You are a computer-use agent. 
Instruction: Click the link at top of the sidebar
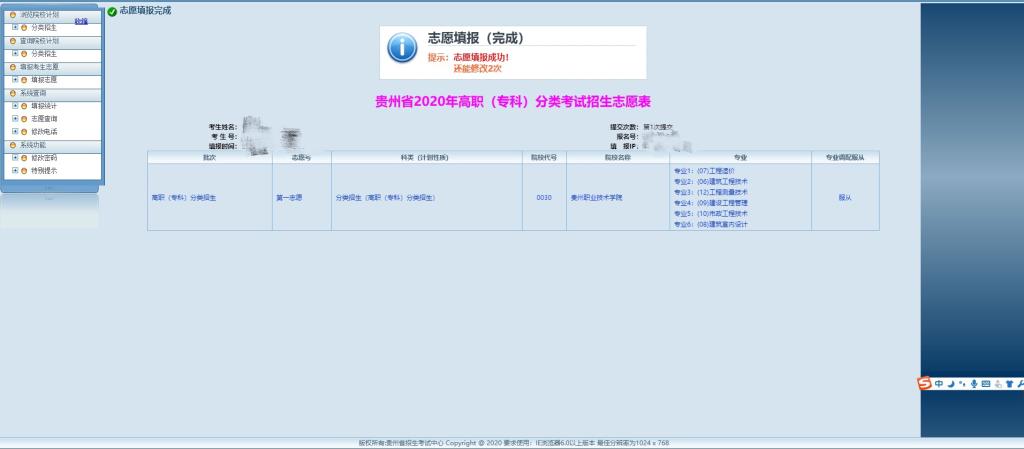81,21
